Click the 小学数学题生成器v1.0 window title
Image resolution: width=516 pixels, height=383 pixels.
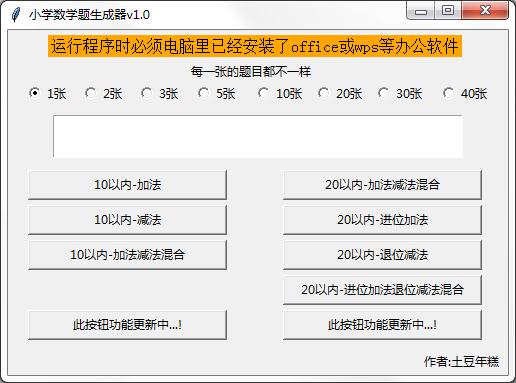coord(89,15)
